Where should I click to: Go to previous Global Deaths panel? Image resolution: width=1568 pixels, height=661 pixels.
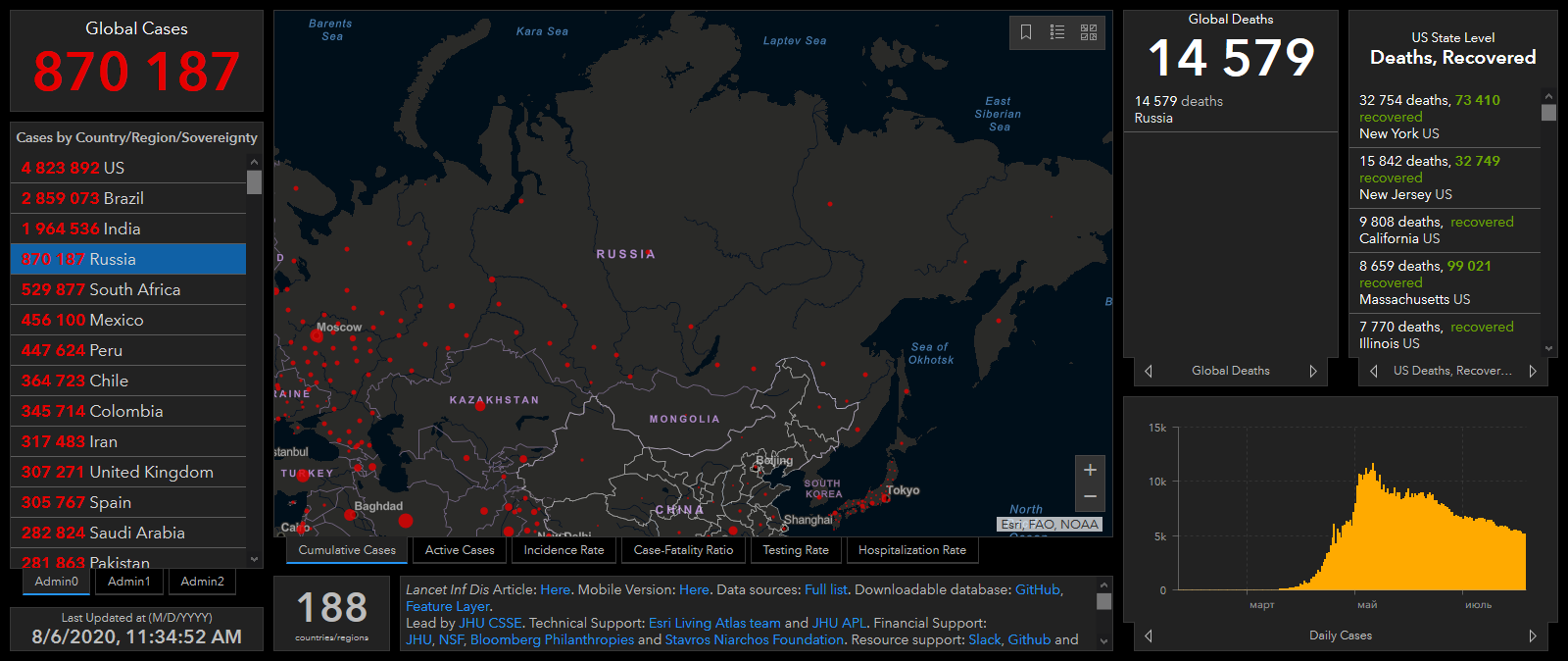1149,371
